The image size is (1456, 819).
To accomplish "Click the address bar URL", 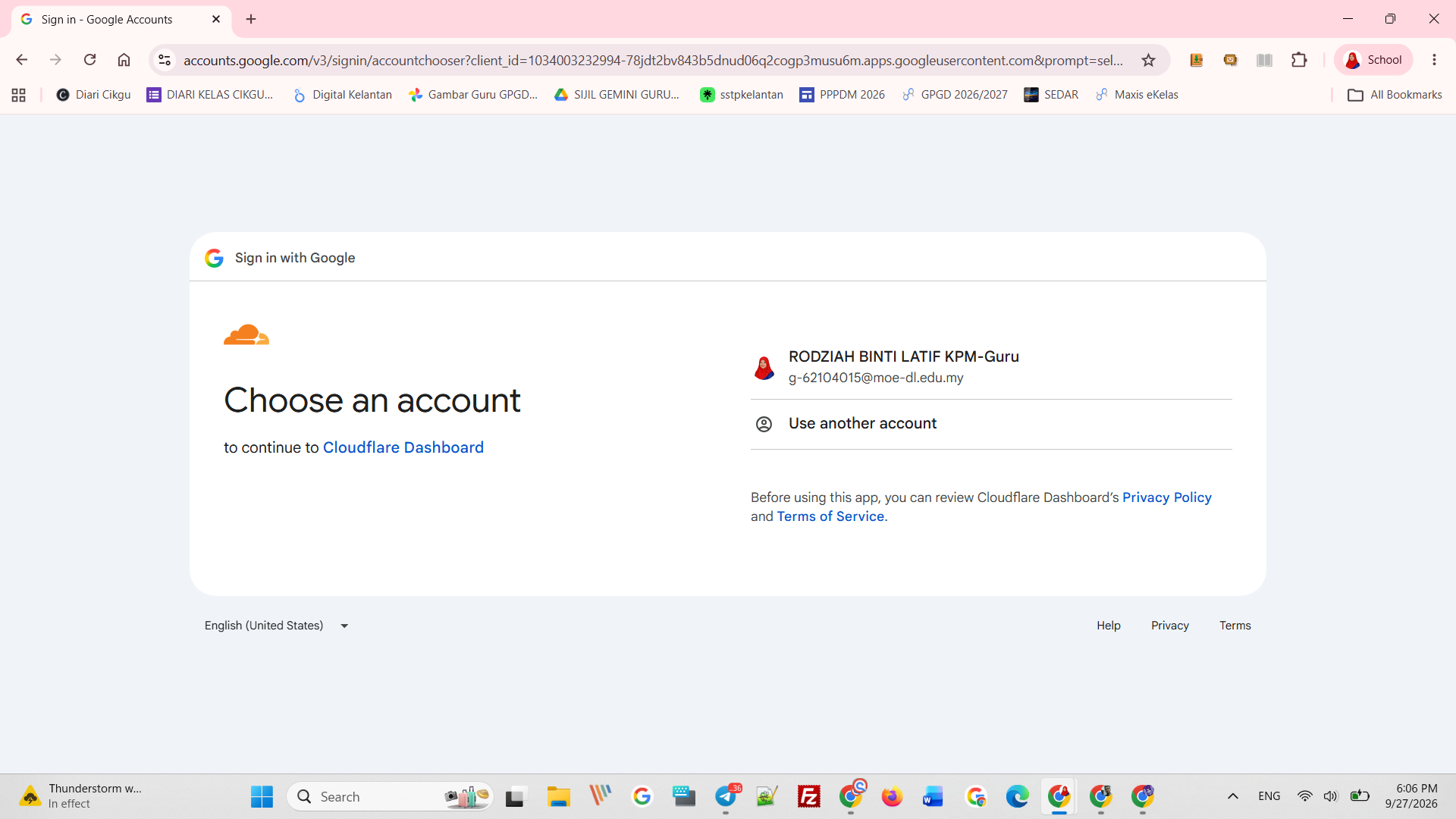I will pos(653,60).
